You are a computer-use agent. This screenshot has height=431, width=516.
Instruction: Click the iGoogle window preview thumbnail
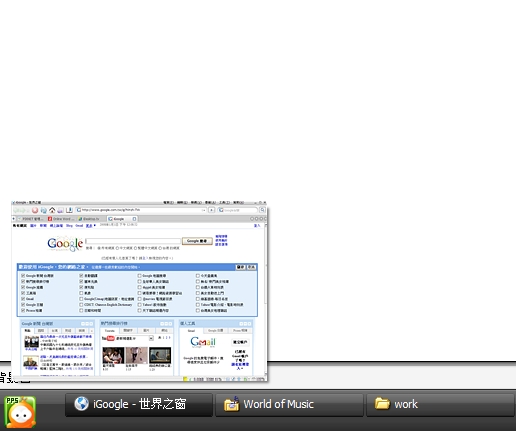click(x=139, y=291)
